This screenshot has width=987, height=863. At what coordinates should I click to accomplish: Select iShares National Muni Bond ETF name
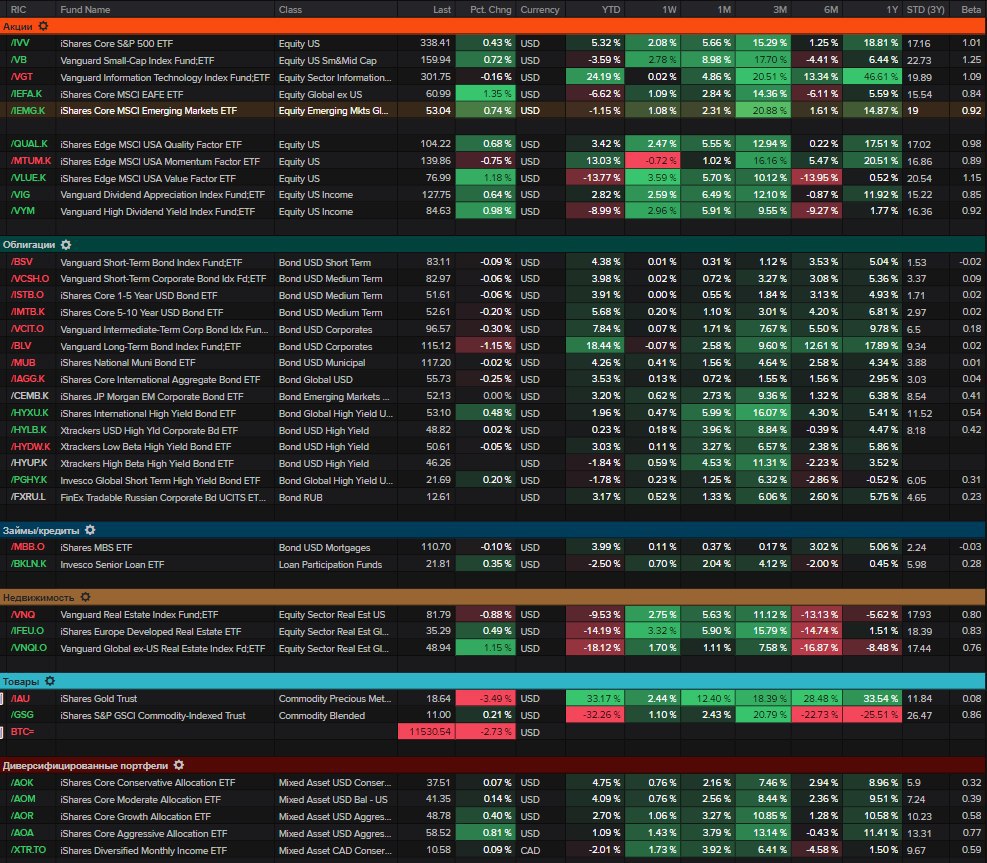(128, 363)
